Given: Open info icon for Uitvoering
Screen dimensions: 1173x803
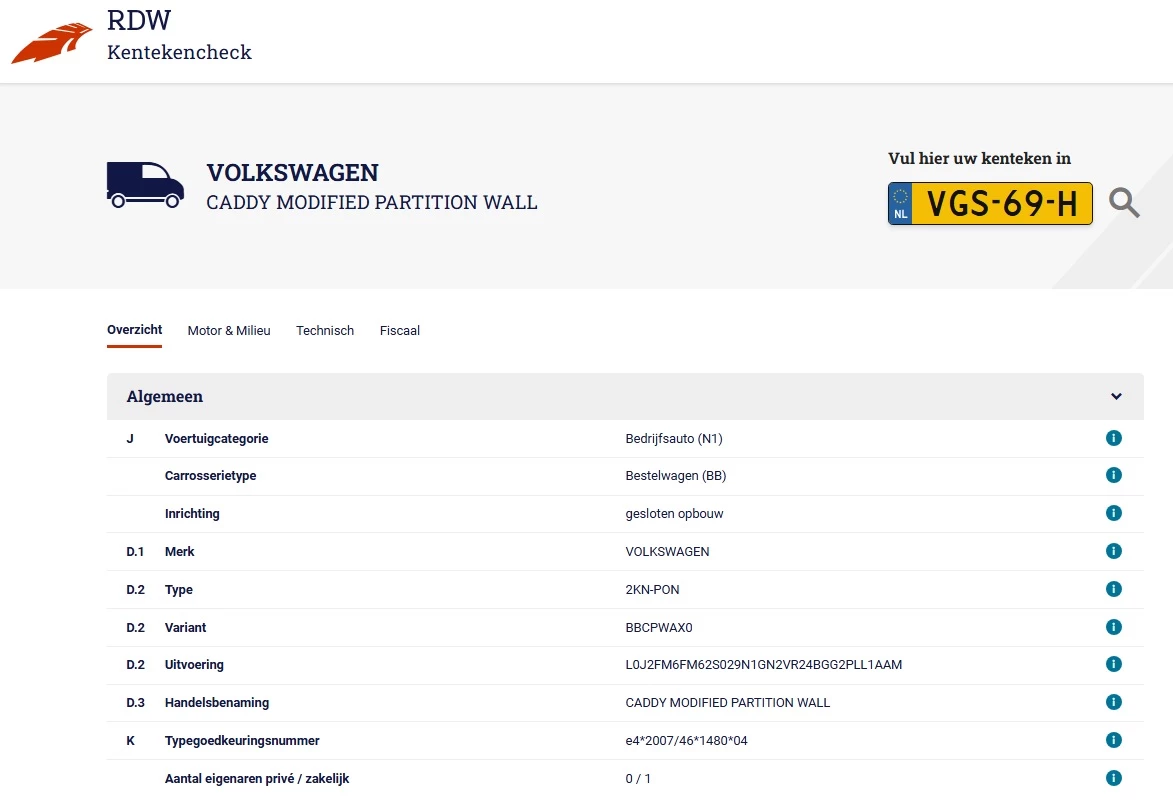Looking at the screenshot, I should [x=1113, y=664].
